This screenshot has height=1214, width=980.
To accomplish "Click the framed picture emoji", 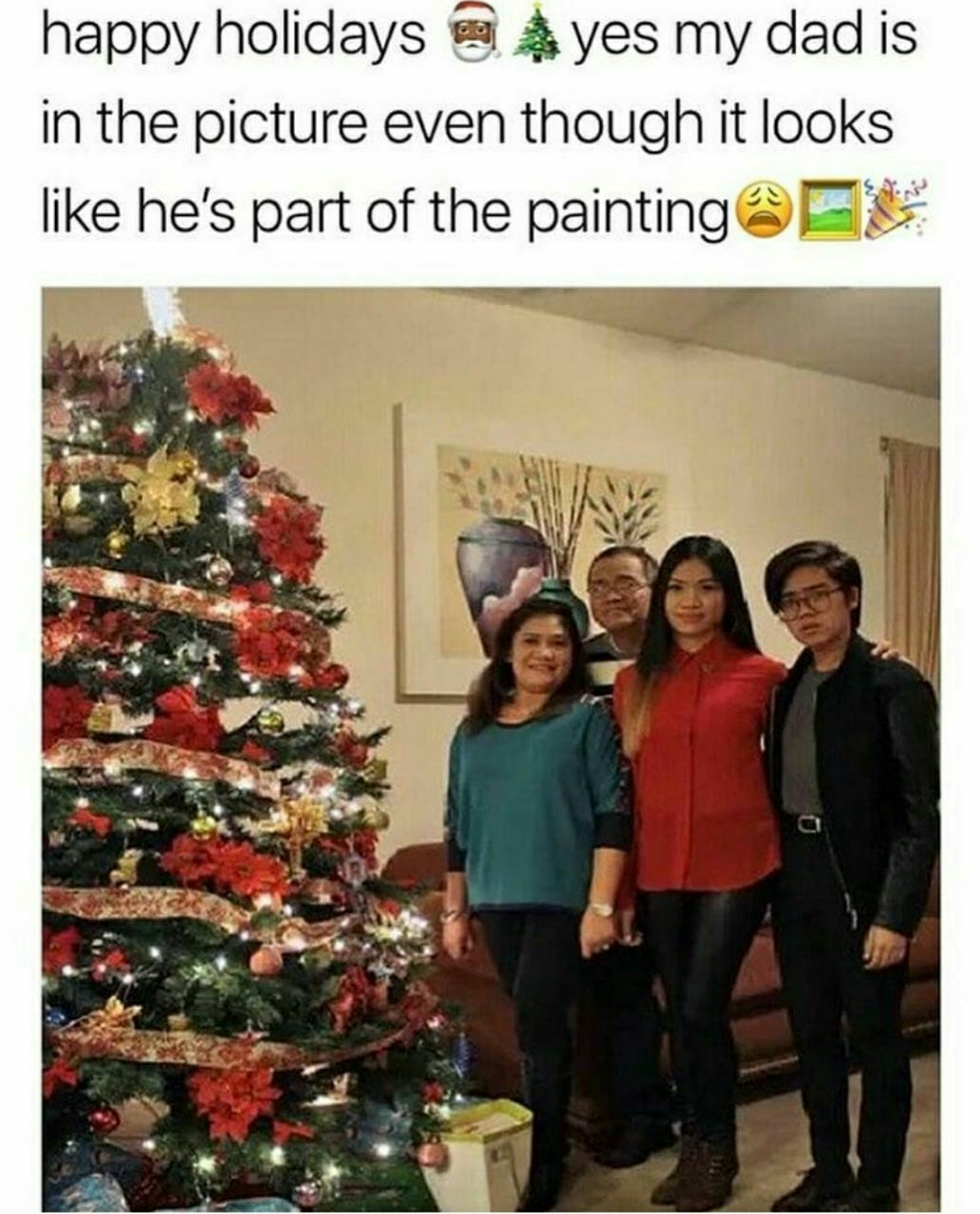I will [827, 209].
